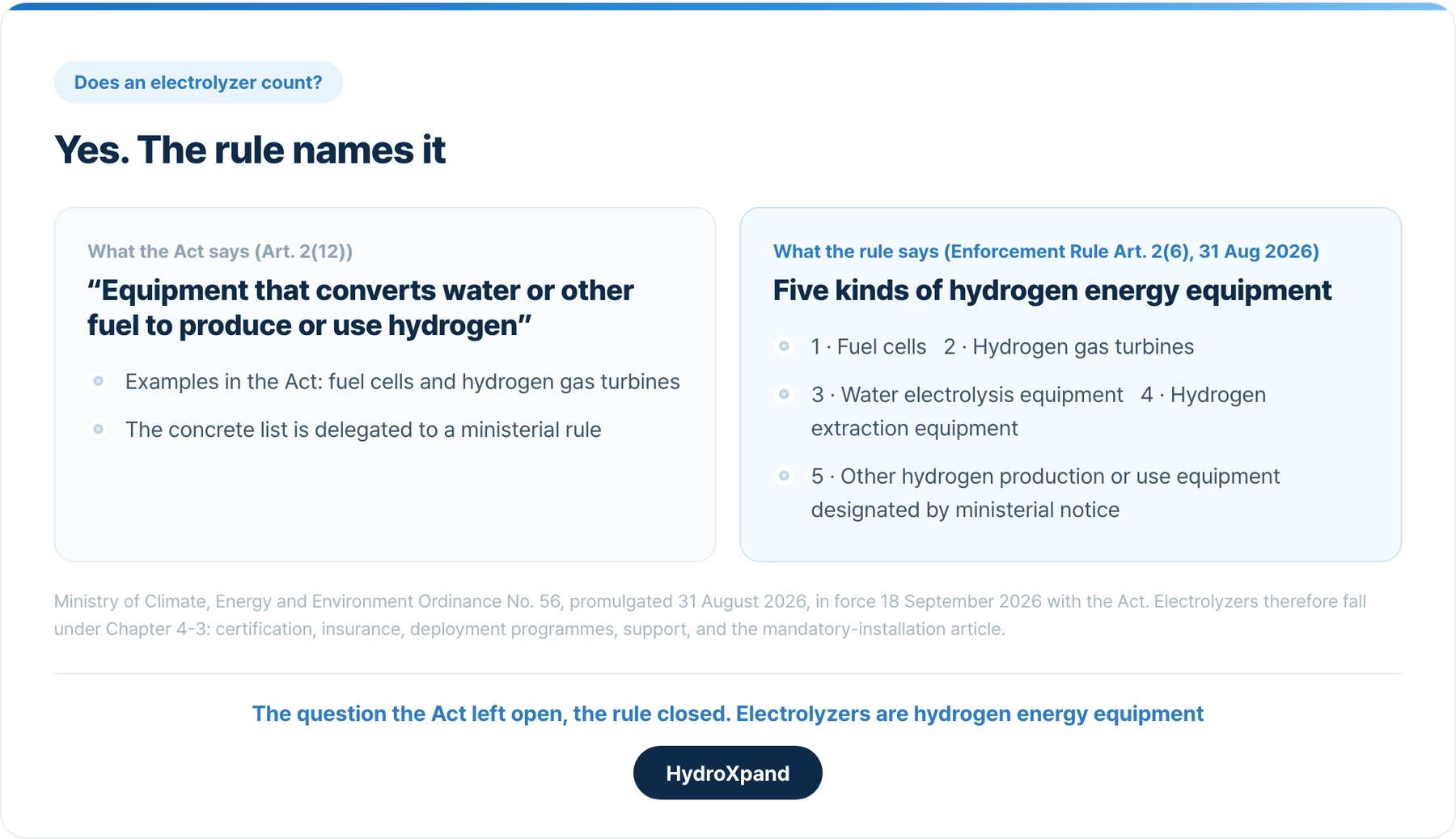Select the 'Does an electrolyzer count?' pill
The width and height of the screenshot is (1456, 839).
point(198,83)
